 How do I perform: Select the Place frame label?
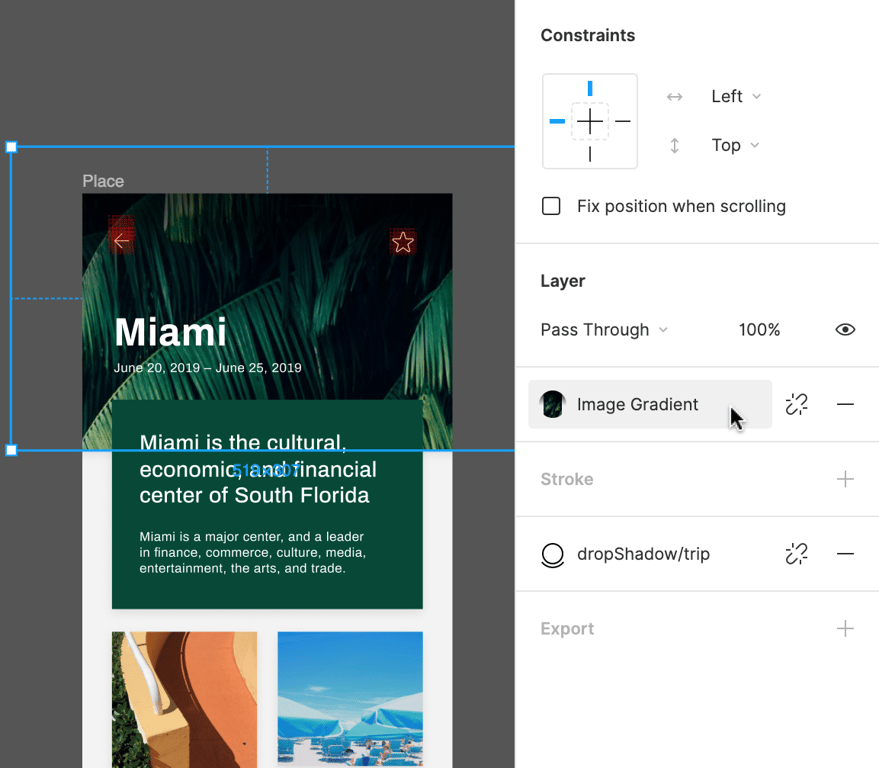tap(103, 181)
